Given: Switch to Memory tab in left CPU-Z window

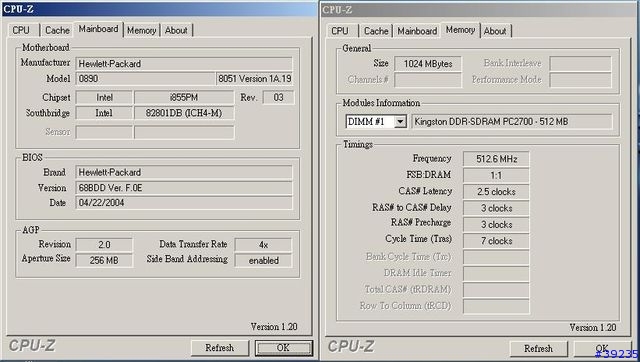Looking at the screenshot, I should (x=141, y=30).
